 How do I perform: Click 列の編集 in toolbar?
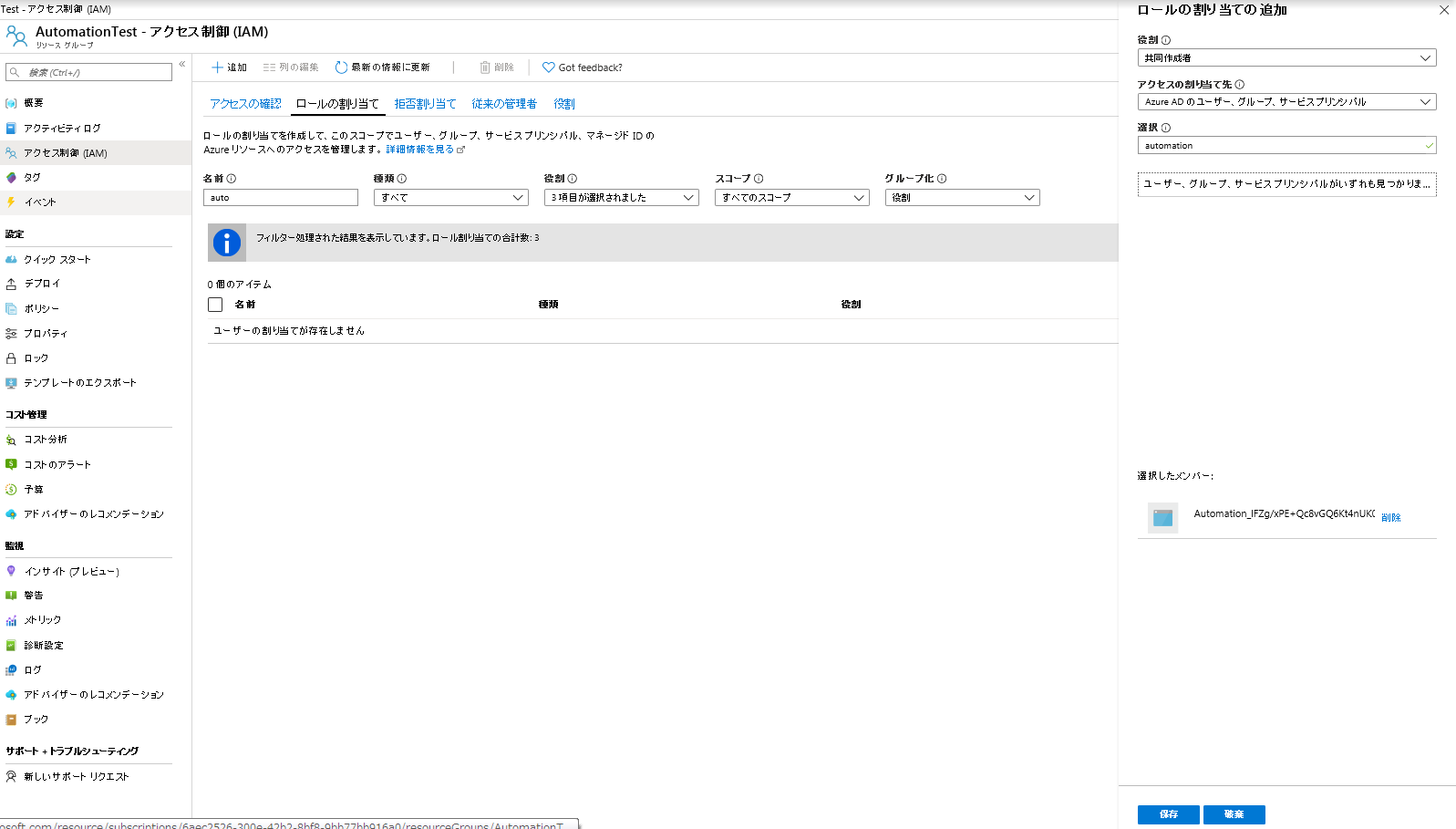[x=291, y=67]
